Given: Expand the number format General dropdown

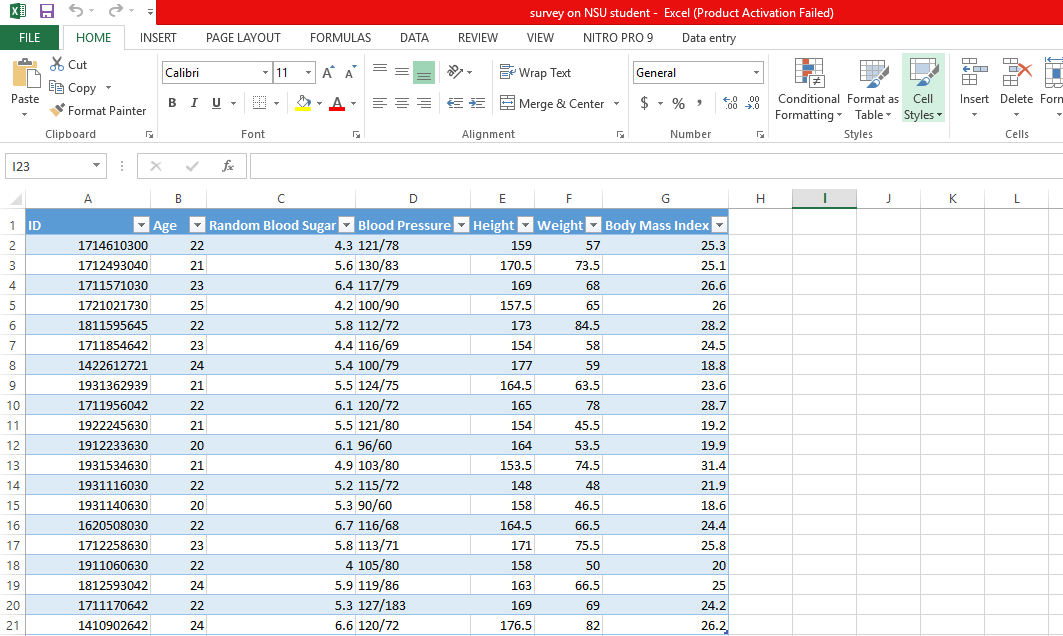Looking at the screenshot, I should pos(756,73).
